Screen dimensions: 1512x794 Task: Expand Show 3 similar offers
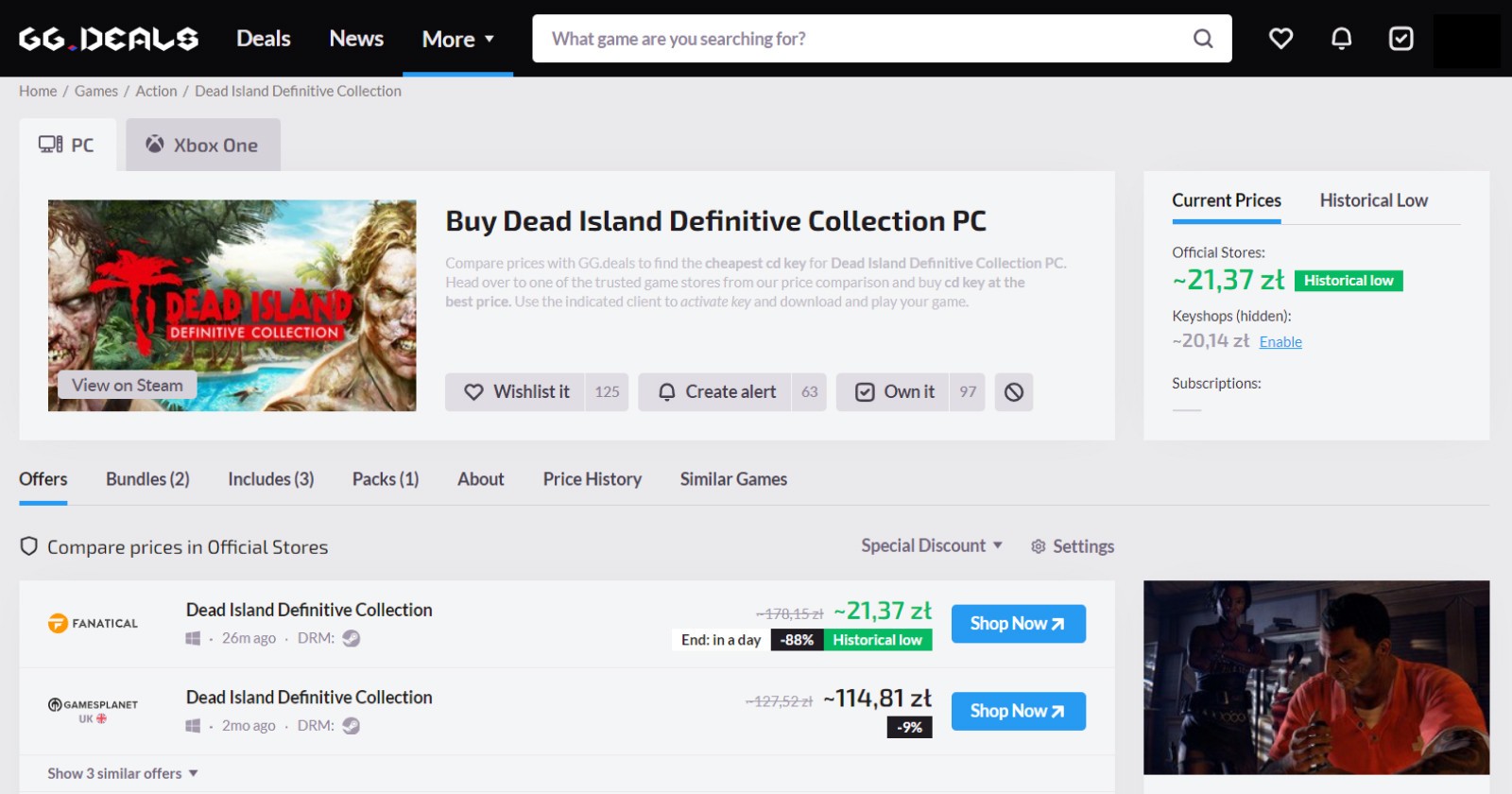pos(123,773)
